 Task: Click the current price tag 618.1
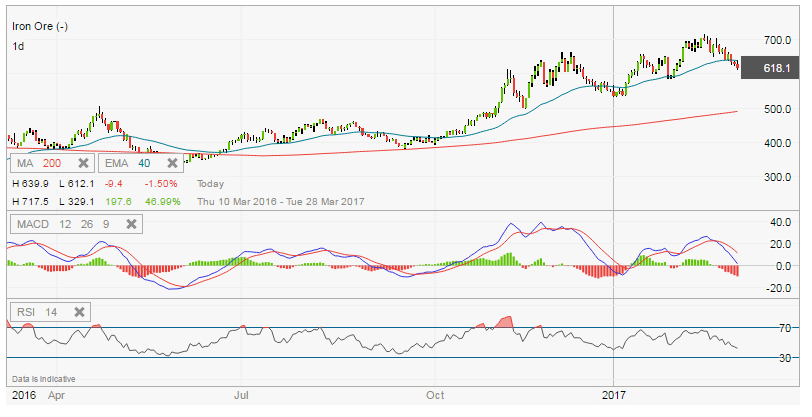tap(770, 68)
